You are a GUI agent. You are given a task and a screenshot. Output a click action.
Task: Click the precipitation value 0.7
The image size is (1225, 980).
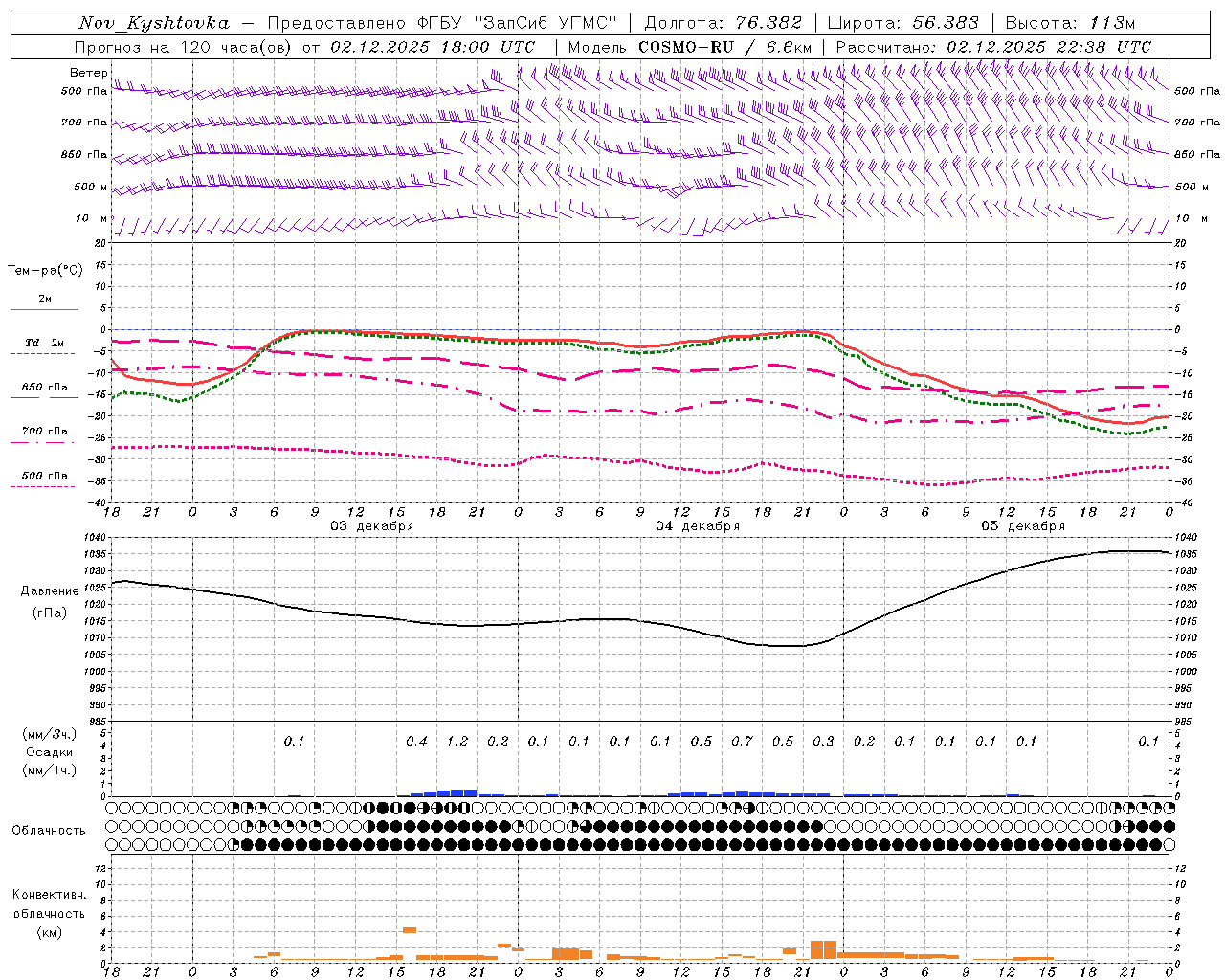click(x=742, y=742)
